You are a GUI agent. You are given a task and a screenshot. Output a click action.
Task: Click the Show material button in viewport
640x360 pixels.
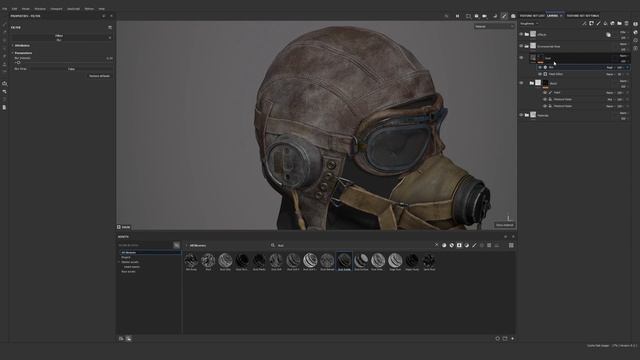tap(504, 225)
